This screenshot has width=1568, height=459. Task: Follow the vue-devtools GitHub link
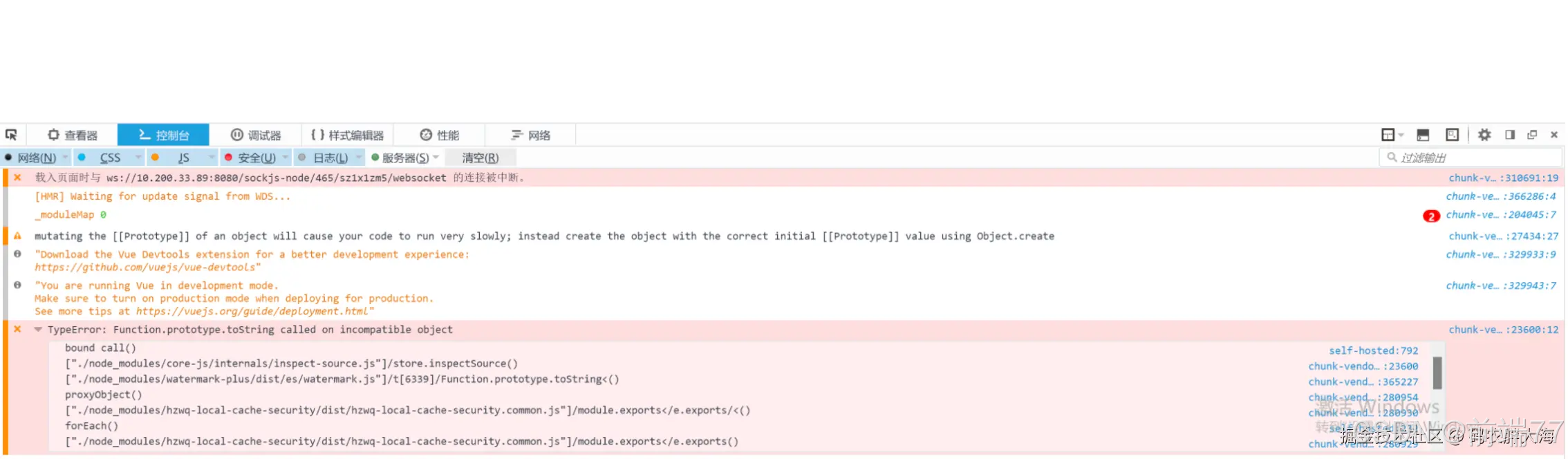pos(145,268)
